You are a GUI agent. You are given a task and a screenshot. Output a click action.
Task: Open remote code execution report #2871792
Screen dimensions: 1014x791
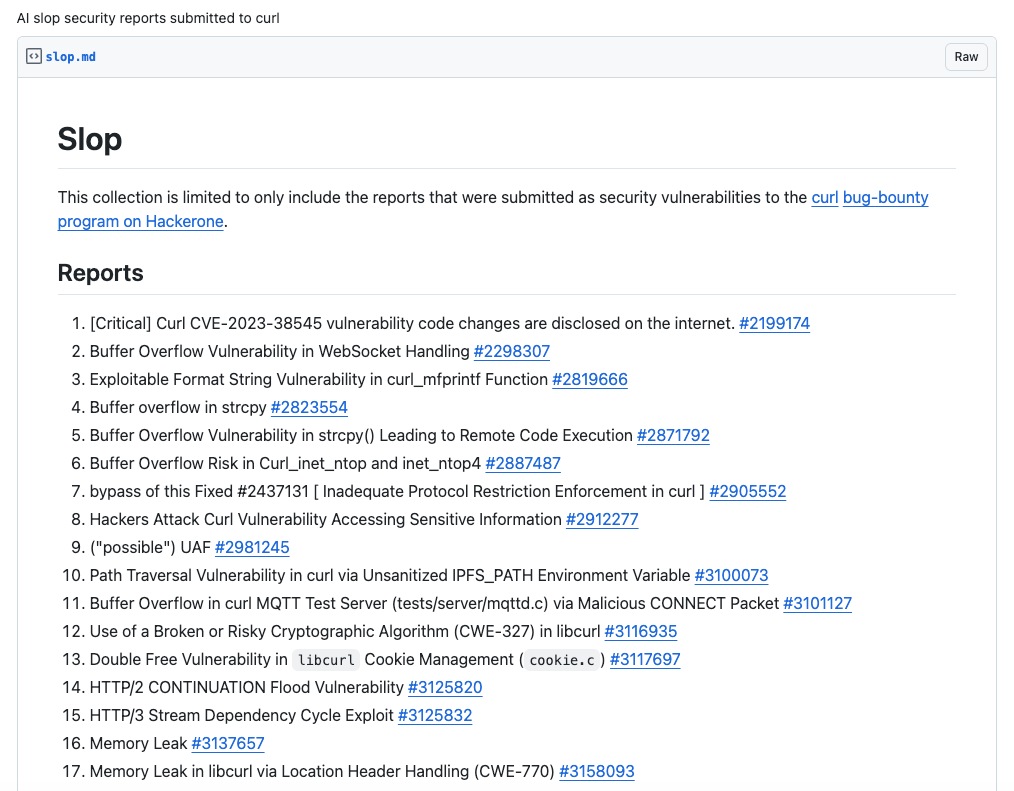coord(673,435)
